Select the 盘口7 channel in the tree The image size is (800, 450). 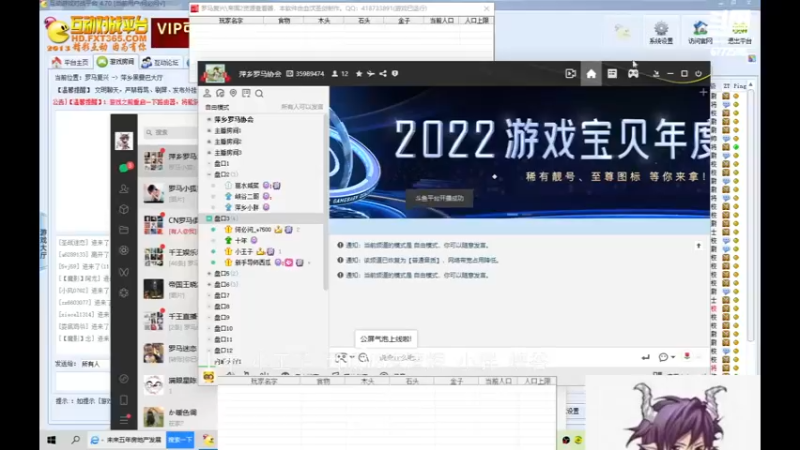[221, 295]
